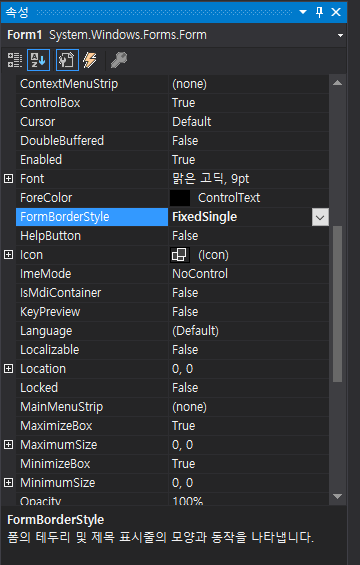Click the Property Pages wrench icon
This screenshot has width=360, height=565.
(x=119, y=60)
